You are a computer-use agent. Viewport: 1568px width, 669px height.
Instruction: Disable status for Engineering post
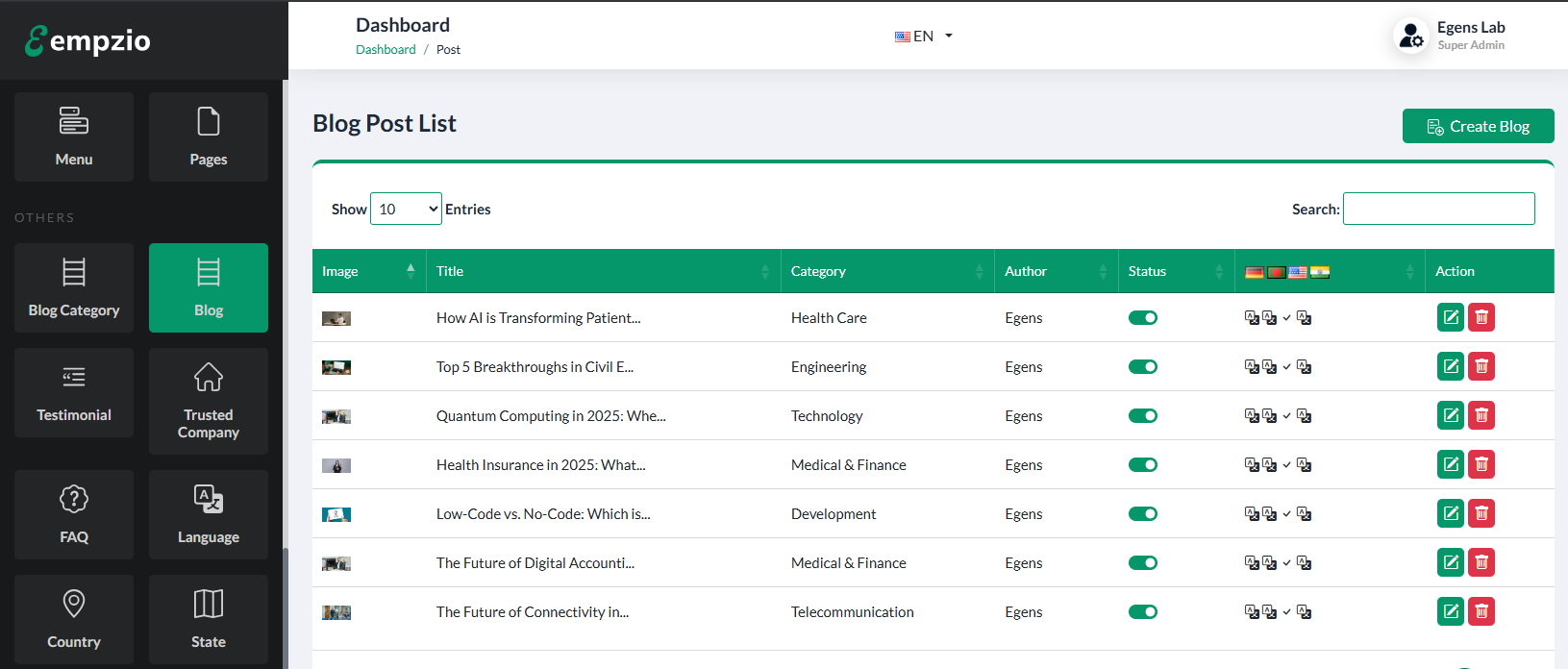point(1142,367)
